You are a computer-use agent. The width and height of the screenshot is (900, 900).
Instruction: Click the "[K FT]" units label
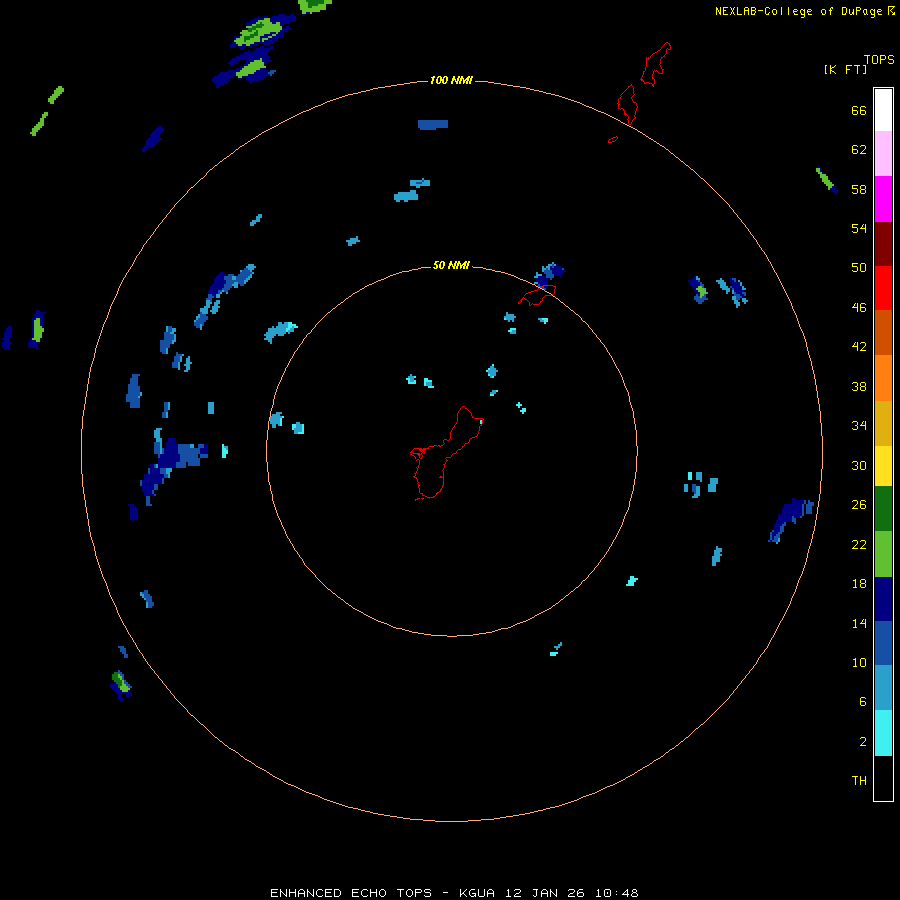click(845, 70)
